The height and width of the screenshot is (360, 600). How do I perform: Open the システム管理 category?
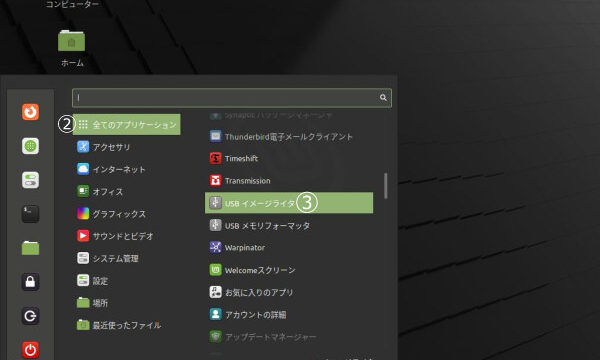127,258
